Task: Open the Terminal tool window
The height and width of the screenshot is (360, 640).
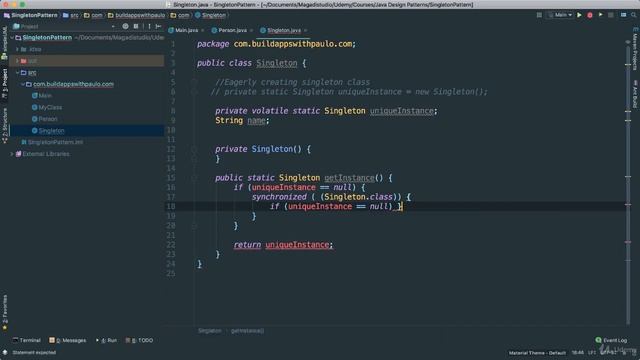Action: [27, 340]
